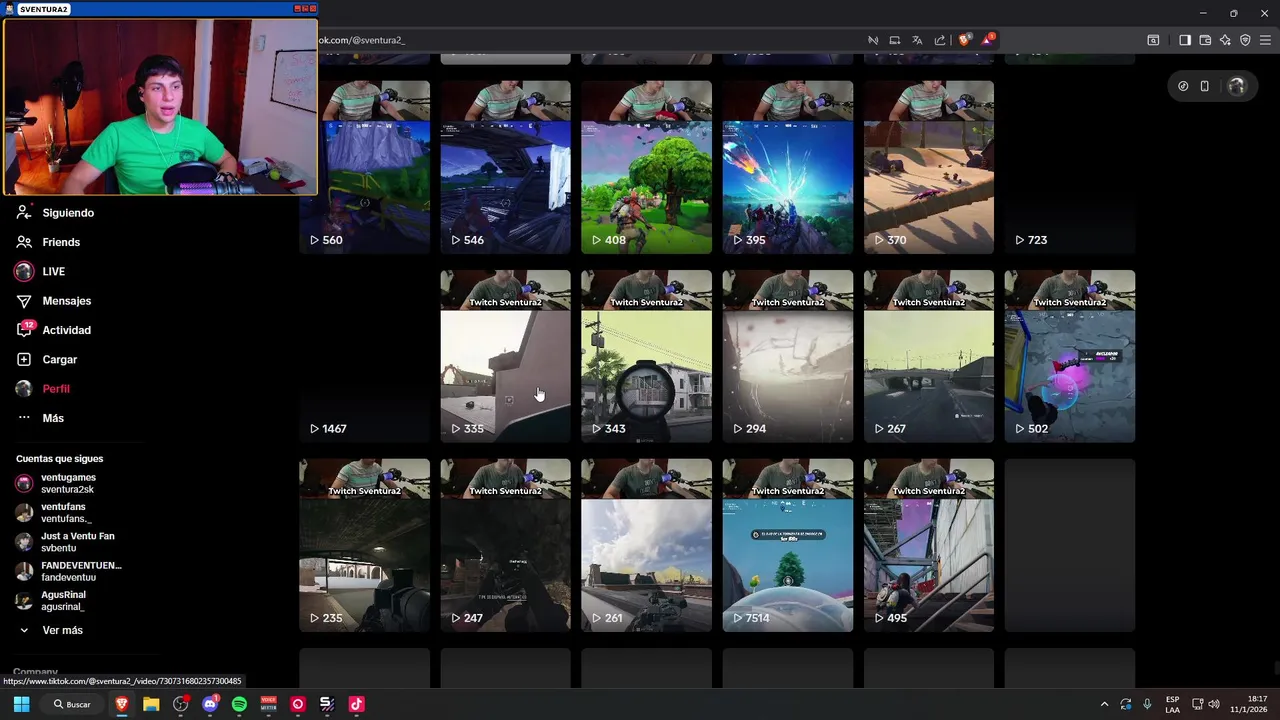Open the Más options menu

(40, 418)
